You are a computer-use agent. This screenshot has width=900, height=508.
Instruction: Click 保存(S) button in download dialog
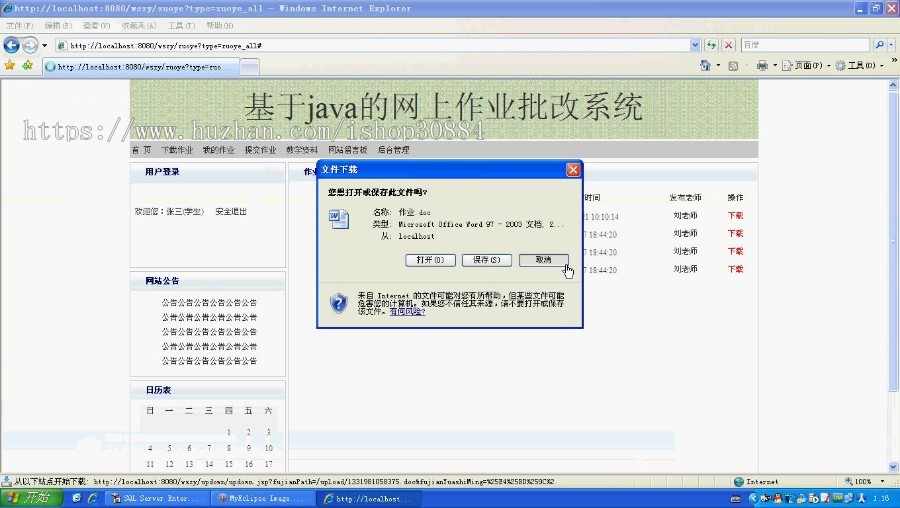coord(487,260)
